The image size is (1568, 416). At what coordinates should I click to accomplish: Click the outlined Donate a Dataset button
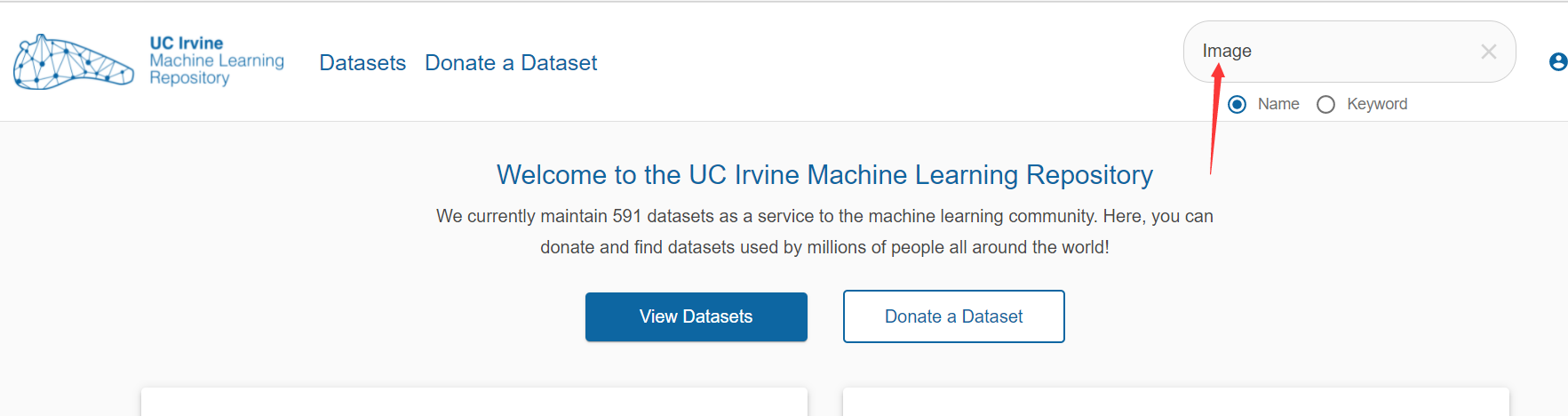(954, 316)
